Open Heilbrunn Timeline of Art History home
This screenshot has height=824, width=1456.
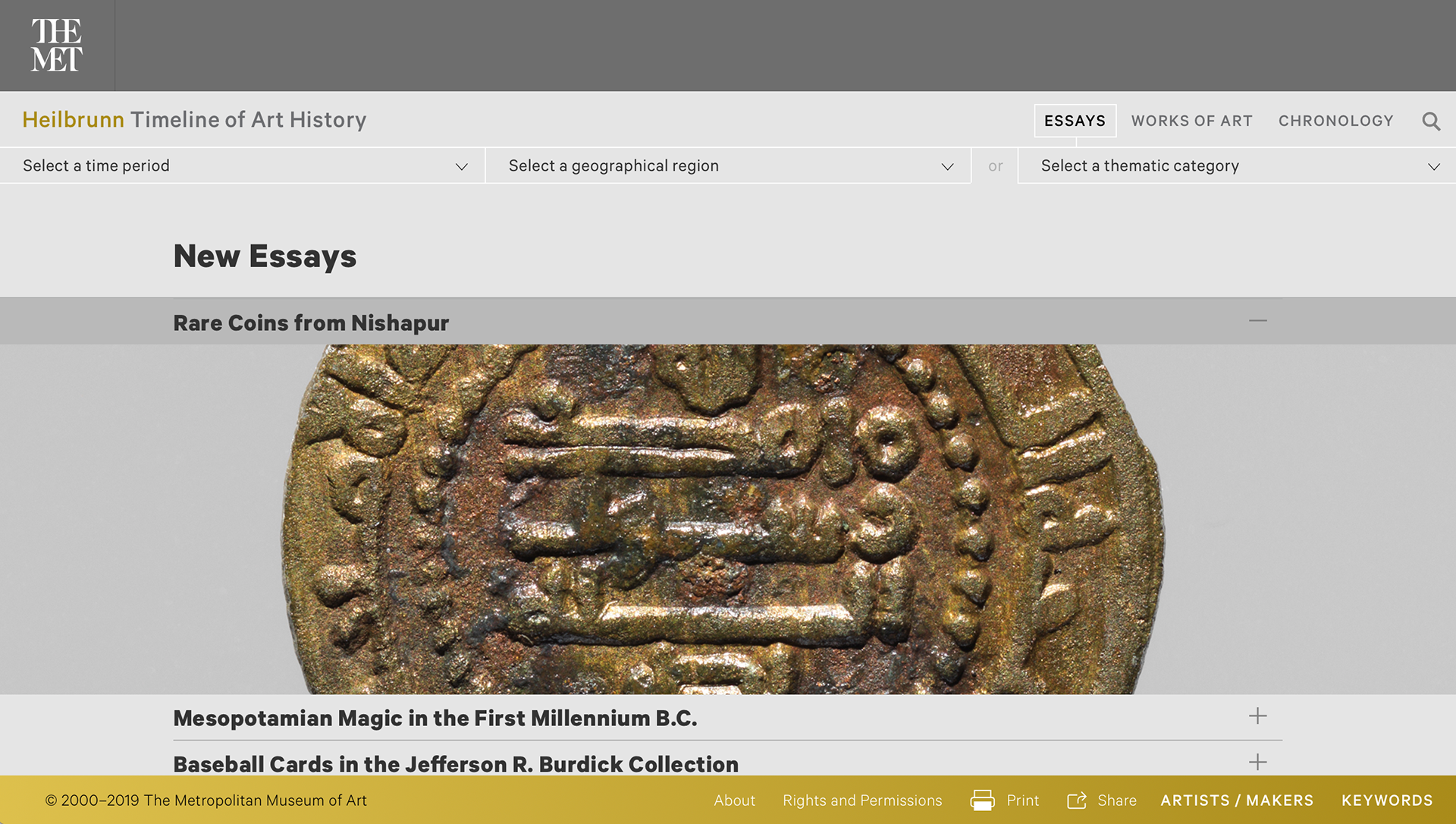pos(194,120)
